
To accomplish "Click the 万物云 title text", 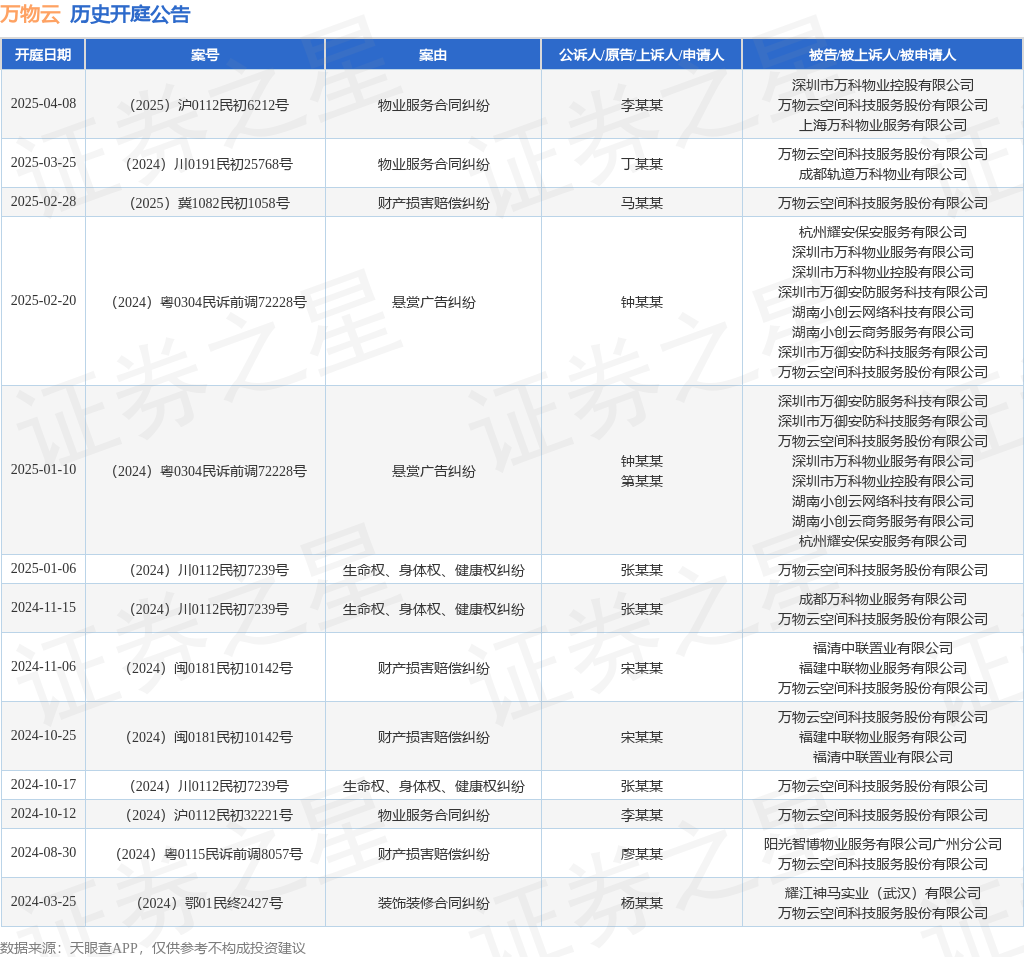I will pyautogui.click(x=30, y=14).
